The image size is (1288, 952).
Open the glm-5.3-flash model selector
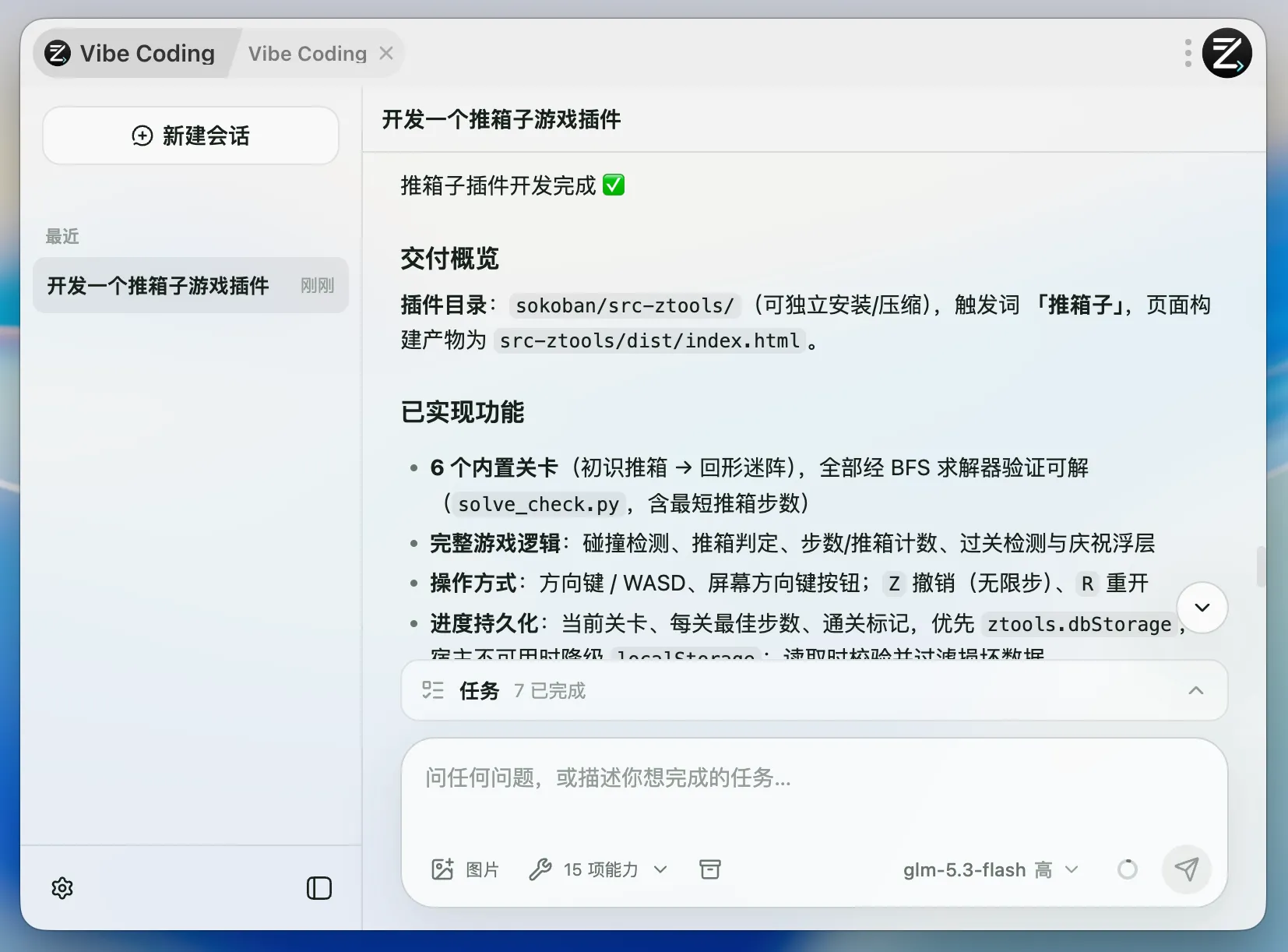991,869
